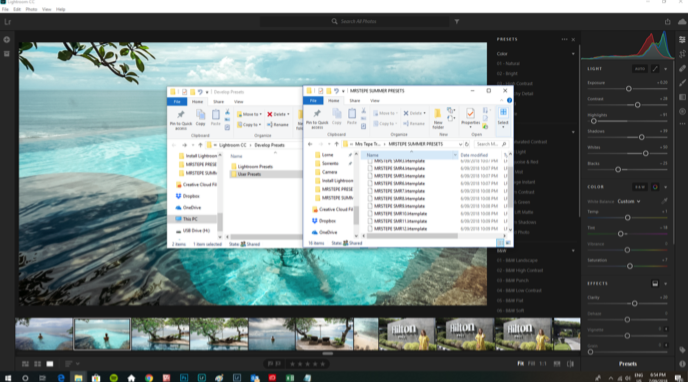
Task: Click Properties in MRSTEPE SUMMER PRESETS window
Action: 470,118
